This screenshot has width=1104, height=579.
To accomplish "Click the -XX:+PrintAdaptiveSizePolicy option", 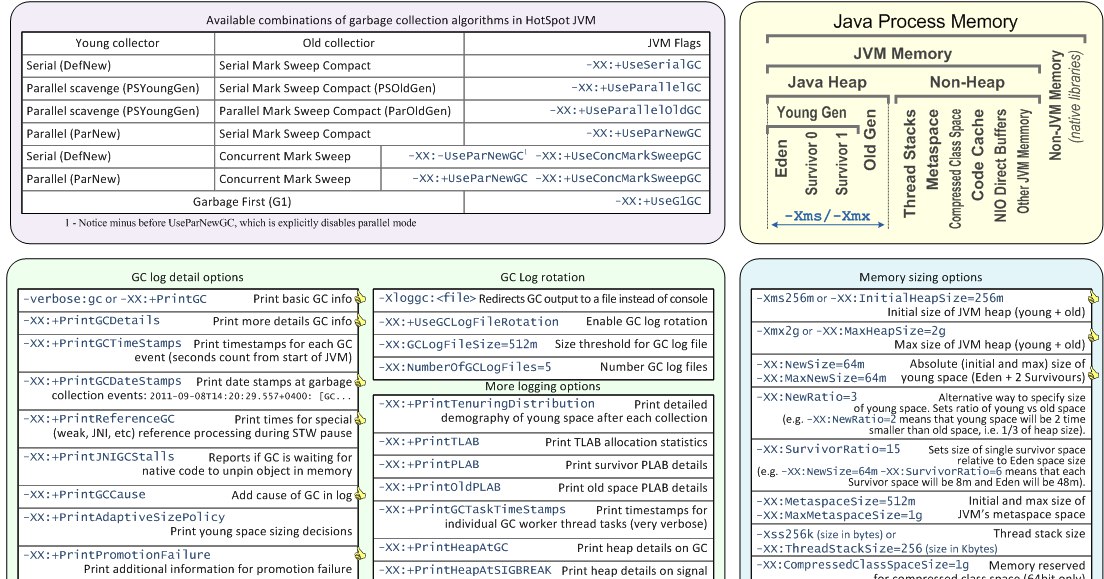I will point(124,517).
